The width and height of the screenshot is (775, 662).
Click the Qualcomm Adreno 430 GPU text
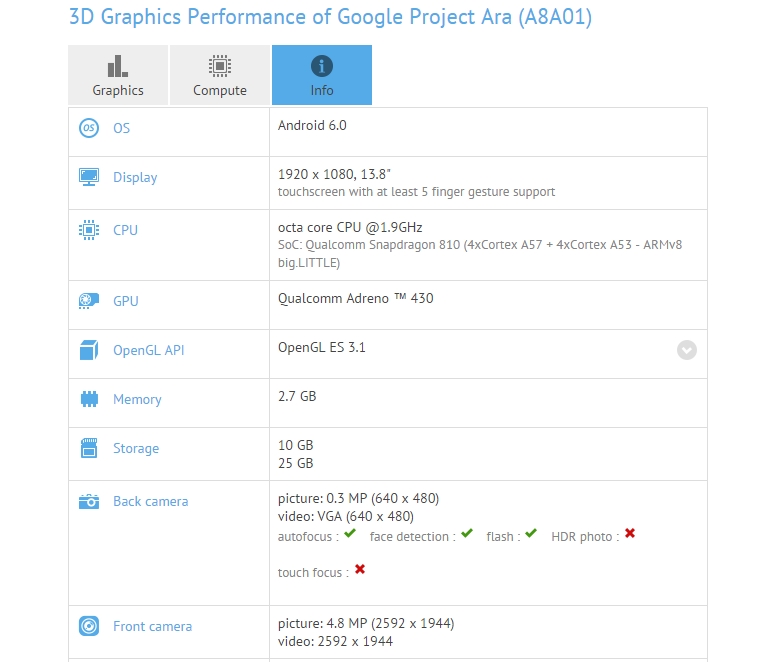tap(356, 298)
